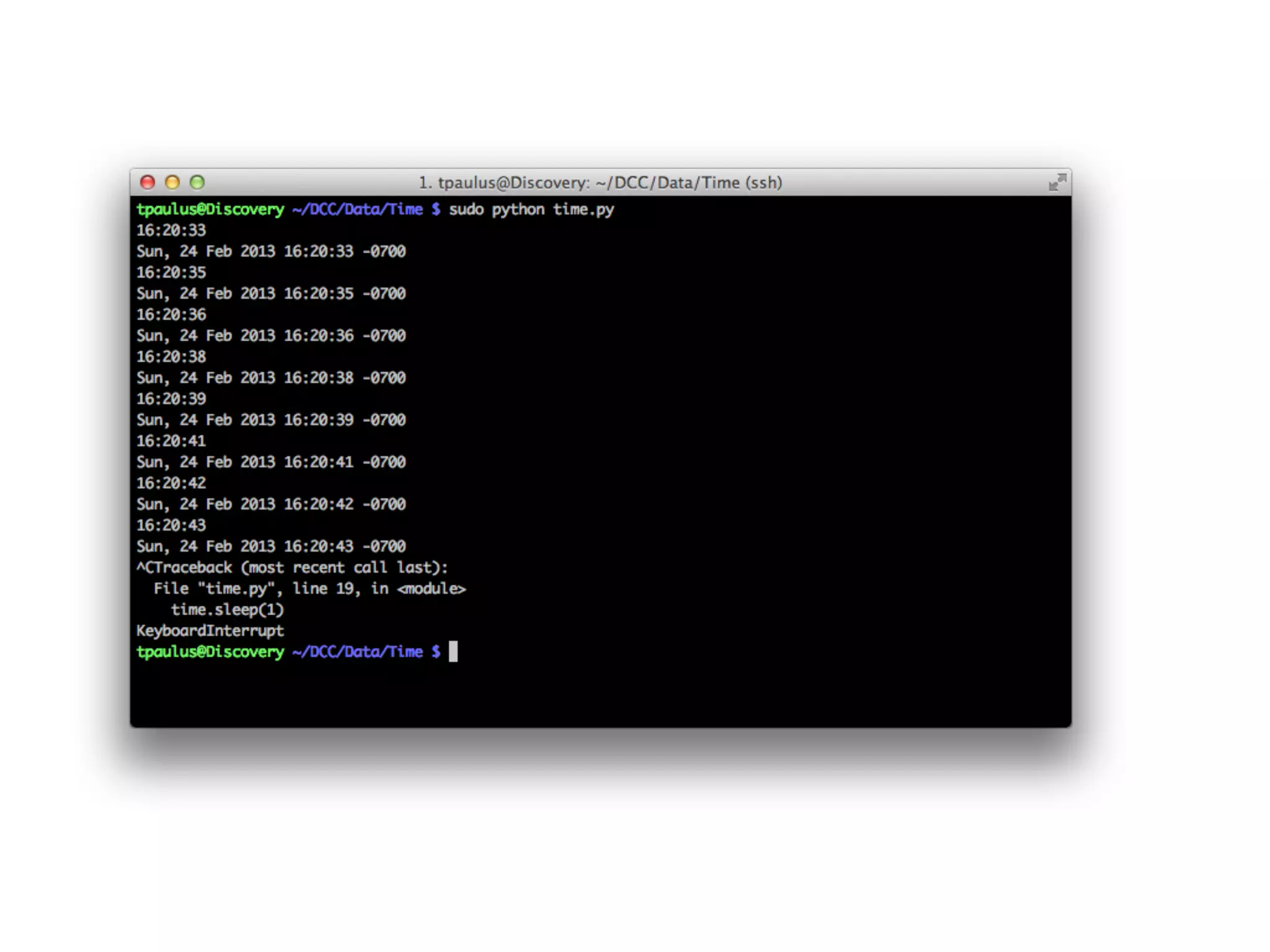Click line 'Sun, 24 Feb 2013 16:20:38 -0700'
The height and width of the screenshot is (952, 1270).
coord(271,378)
